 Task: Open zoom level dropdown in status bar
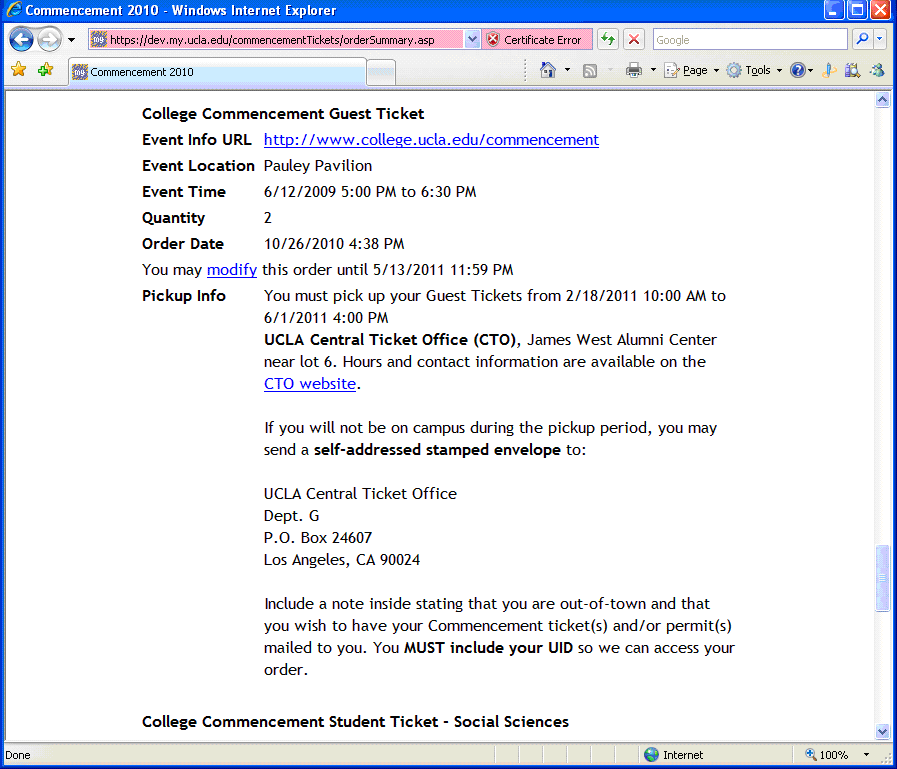(867, 755)
